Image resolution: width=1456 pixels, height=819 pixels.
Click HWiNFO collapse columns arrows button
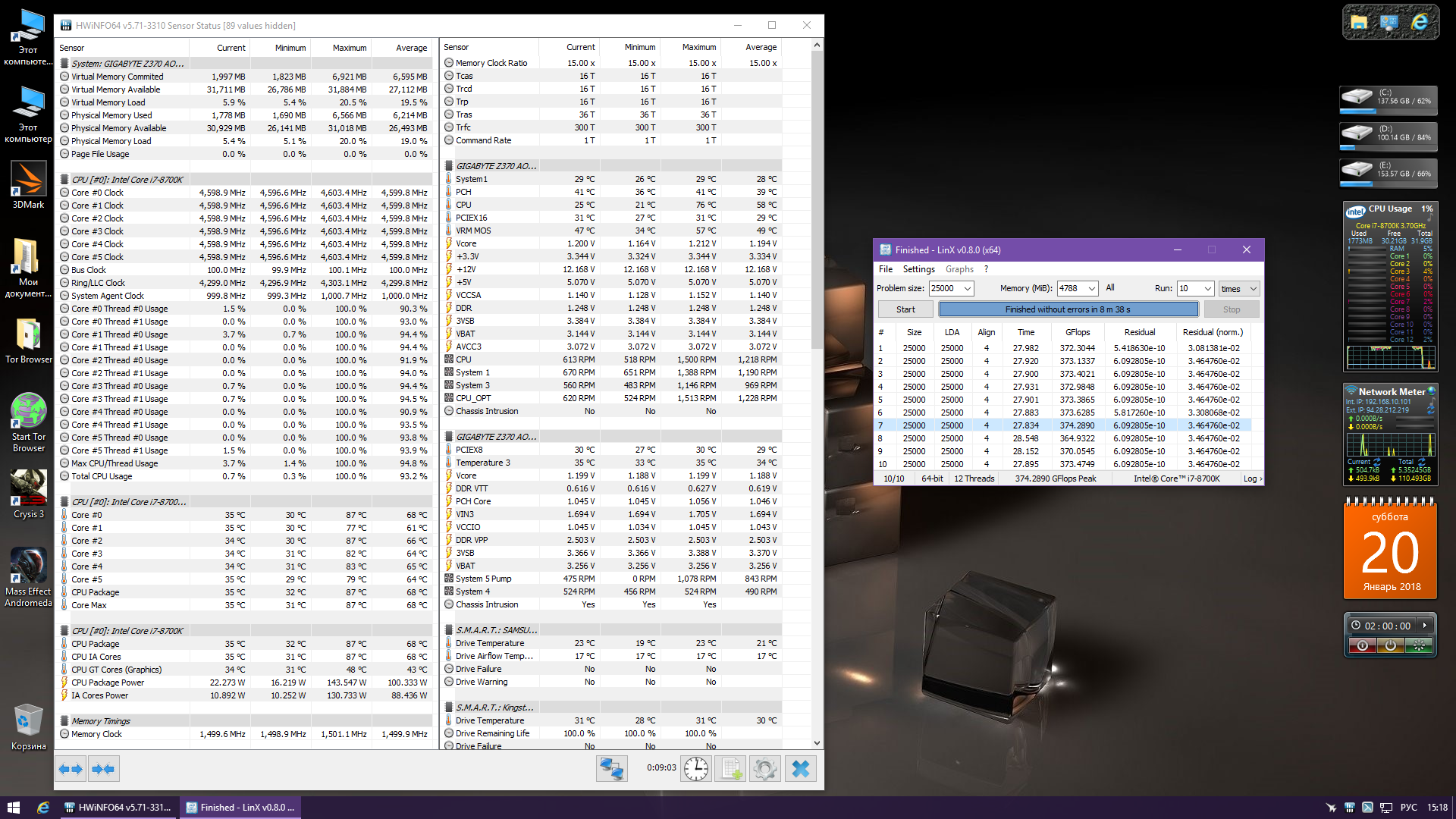click(102, 769)
